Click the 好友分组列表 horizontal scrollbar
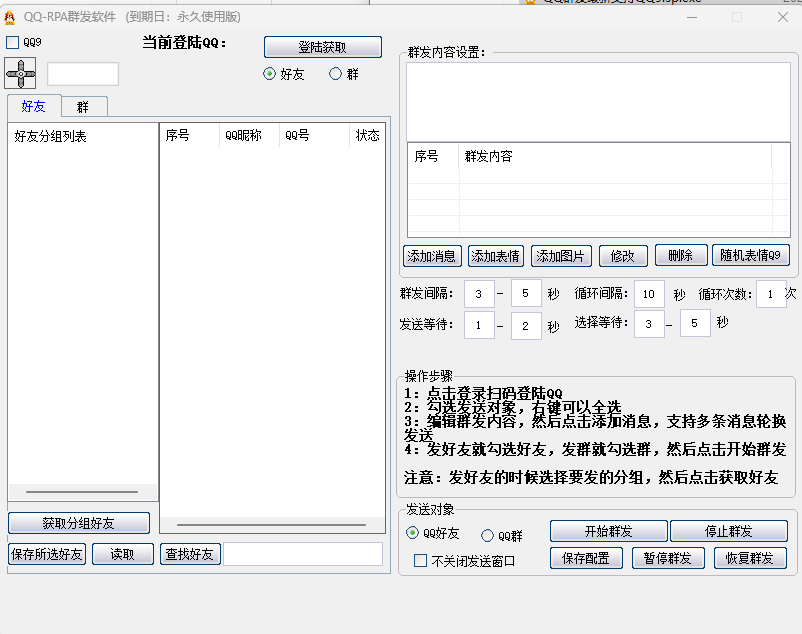This screenshot has height=634, width=802. coord(82,492)
